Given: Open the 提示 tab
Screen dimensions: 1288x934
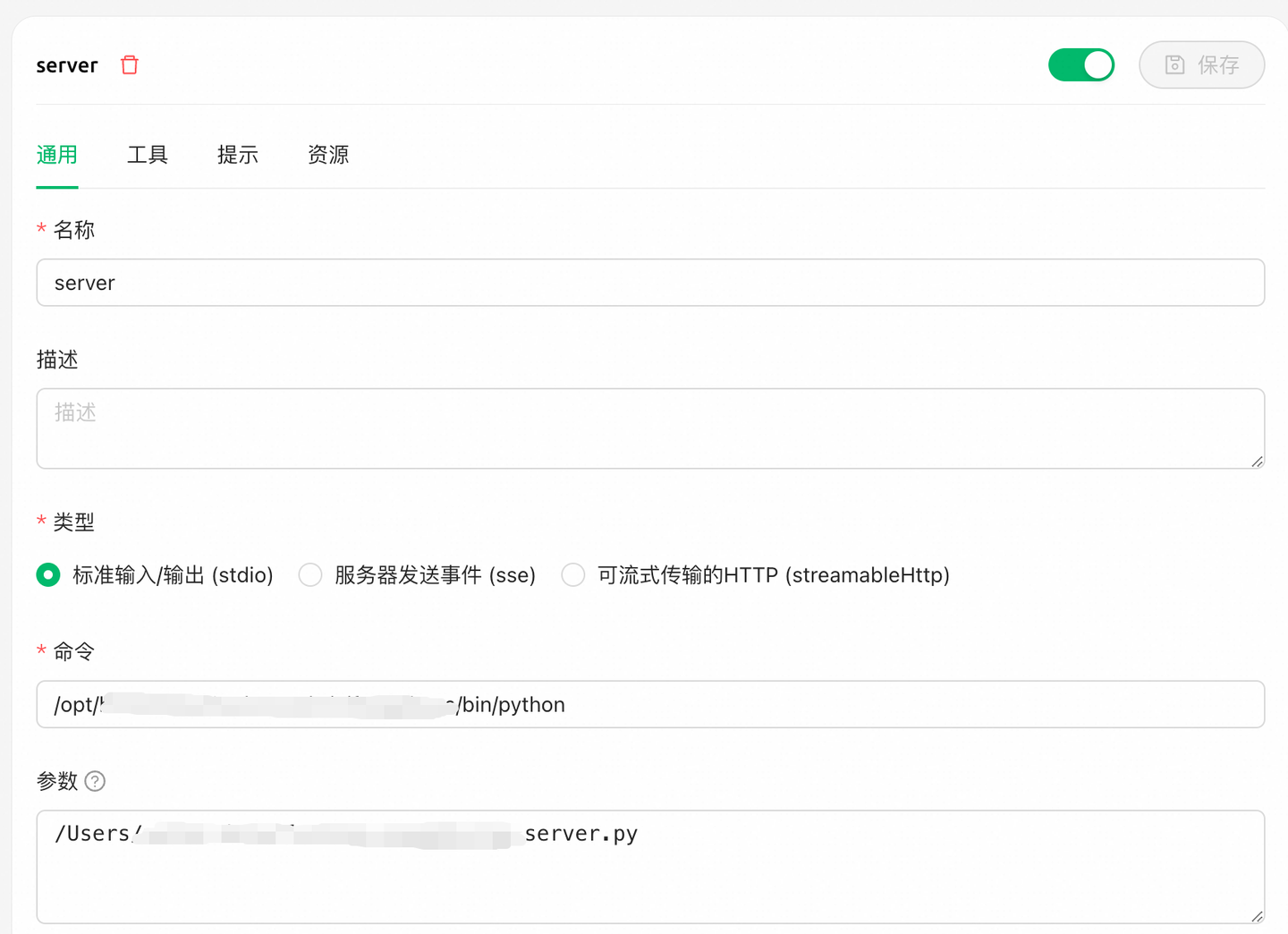Looking at the screenshot, I should click(237, 154).
